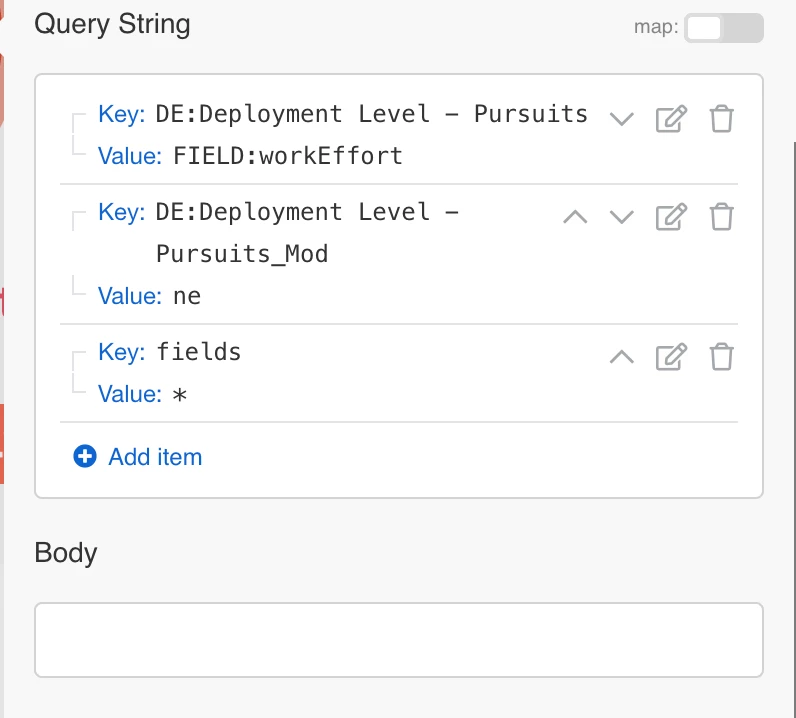The width and height of the screenshot is (796, 718).
Task: Delete the fields query item
Action: point(721,356)
